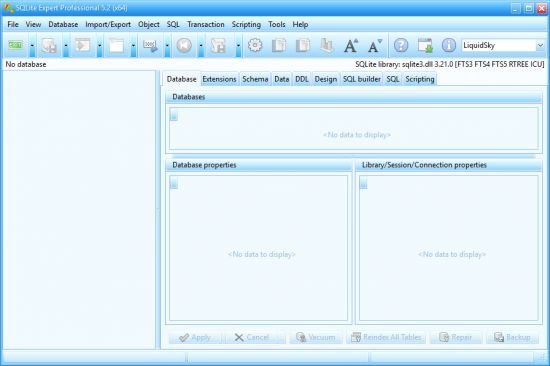Click the Databases grid corner selector box
Image resolution: width=550 pixels, height=366 pixels.
pos(174,115)
